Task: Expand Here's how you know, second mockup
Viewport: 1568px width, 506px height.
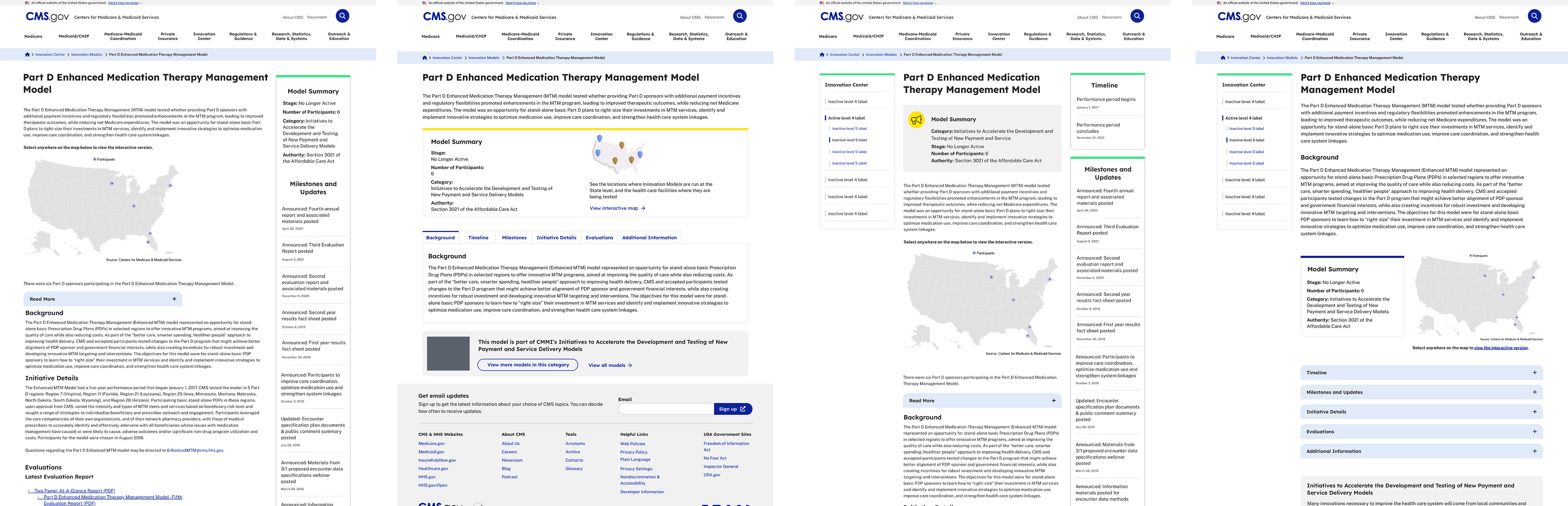Action: coord(522,3)
